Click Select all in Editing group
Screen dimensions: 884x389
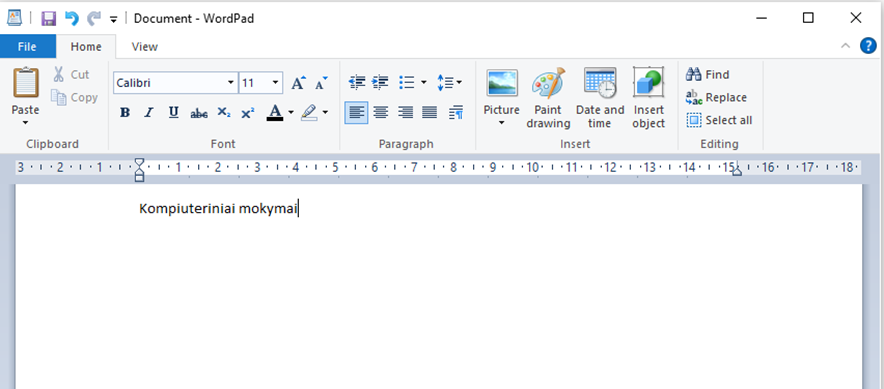pyautogui.click(x=719, y=120)
